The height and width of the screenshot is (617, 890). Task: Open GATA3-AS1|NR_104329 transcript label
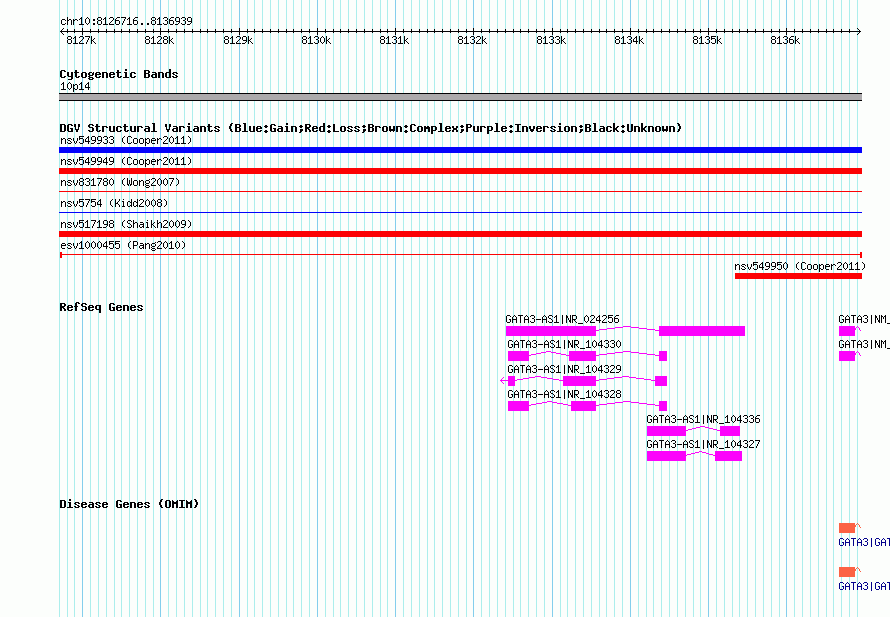click(x=564, y=369)
